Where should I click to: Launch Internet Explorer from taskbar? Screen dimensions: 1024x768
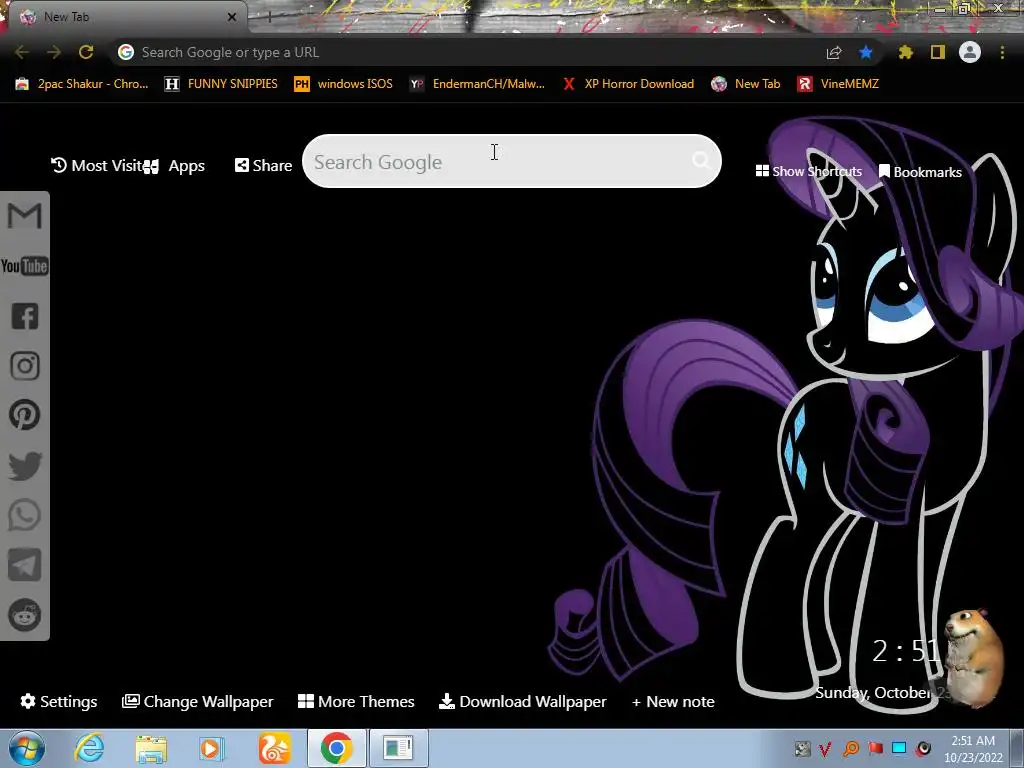89,748
